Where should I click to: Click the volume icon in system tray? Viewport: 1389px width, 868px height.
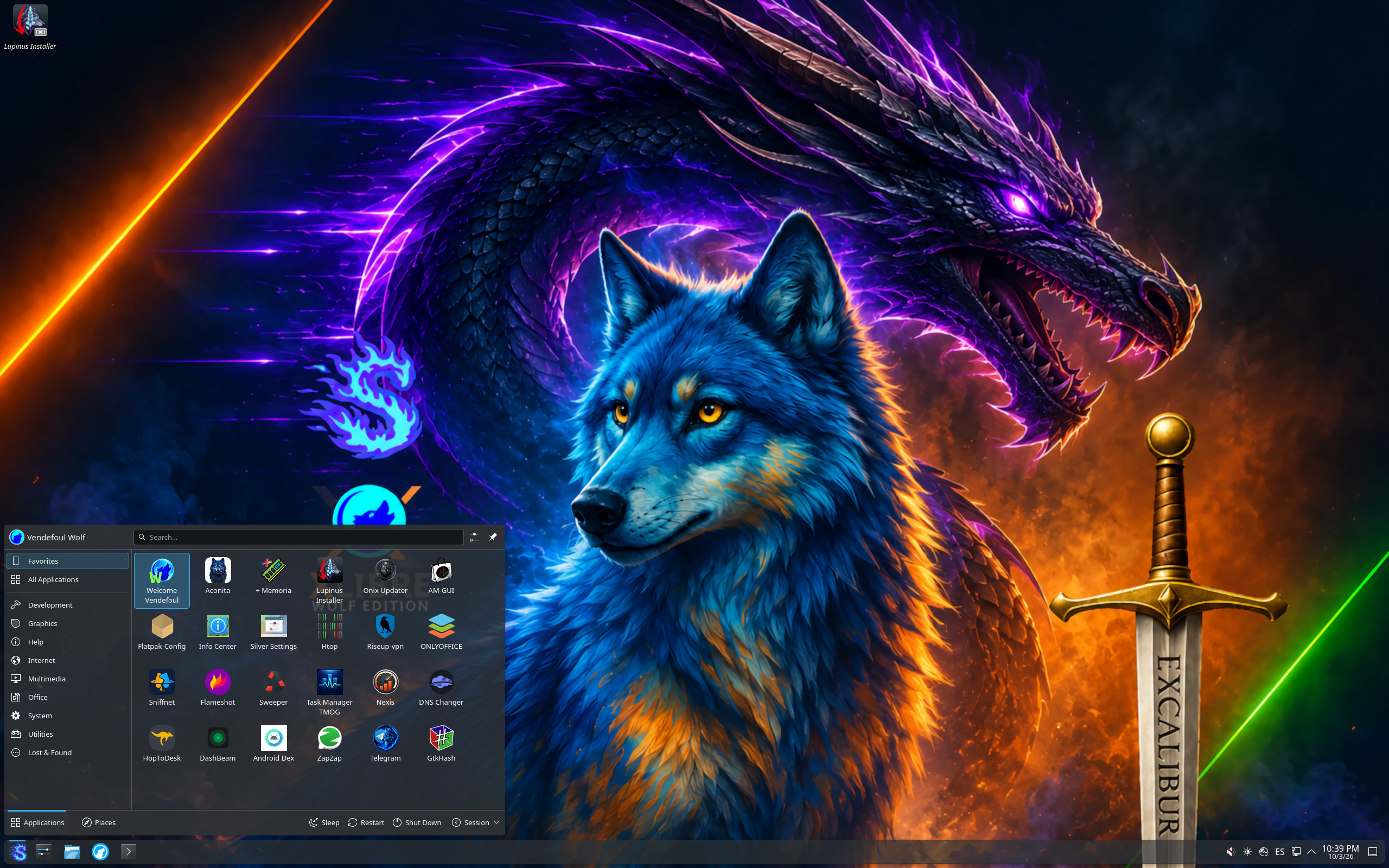[1230, 851]
